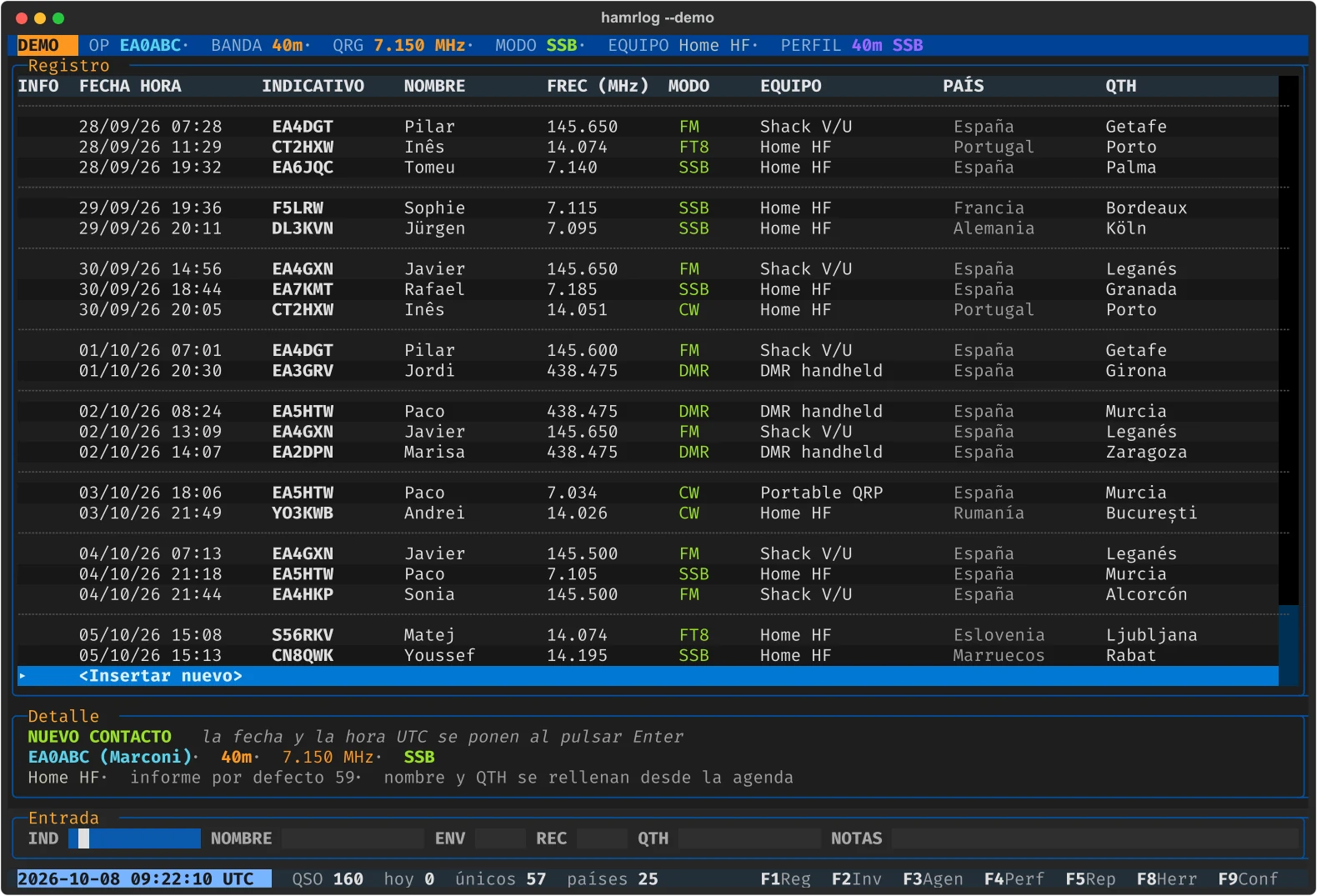This screenshot has height=896, width=1317.
Task: Select the F4 Perf profile shortcut
Action: point(1014,879)
